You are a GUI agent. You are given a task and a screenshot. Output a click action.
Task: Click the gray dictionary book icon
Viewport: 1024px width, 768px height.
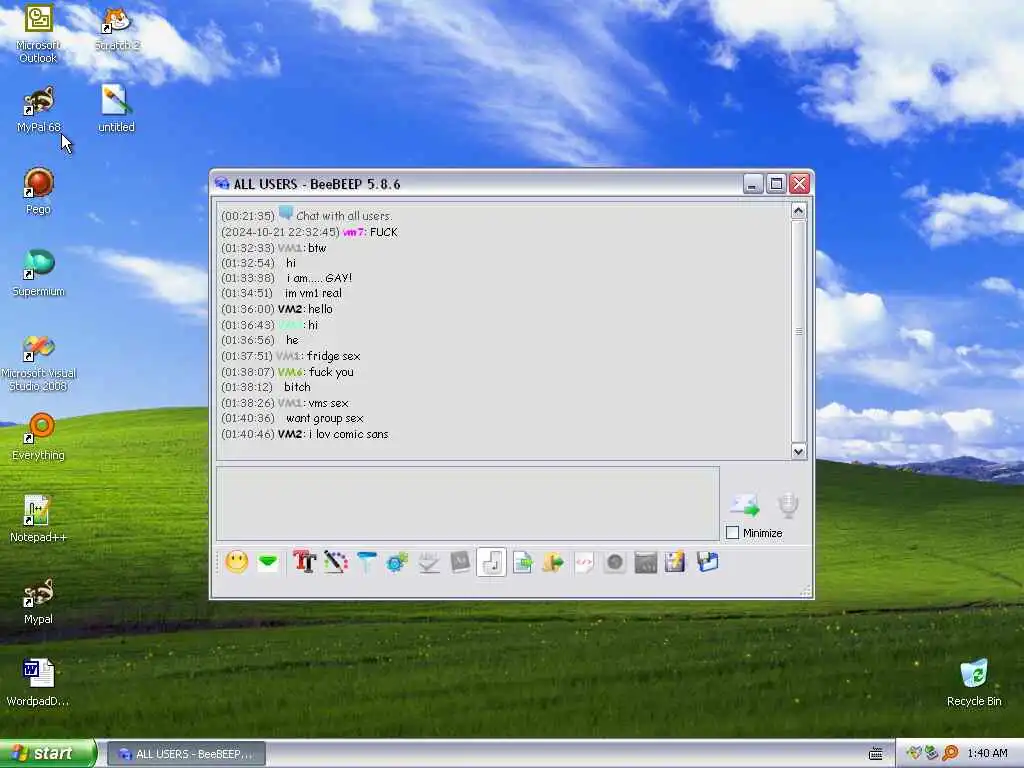(460, 562)
